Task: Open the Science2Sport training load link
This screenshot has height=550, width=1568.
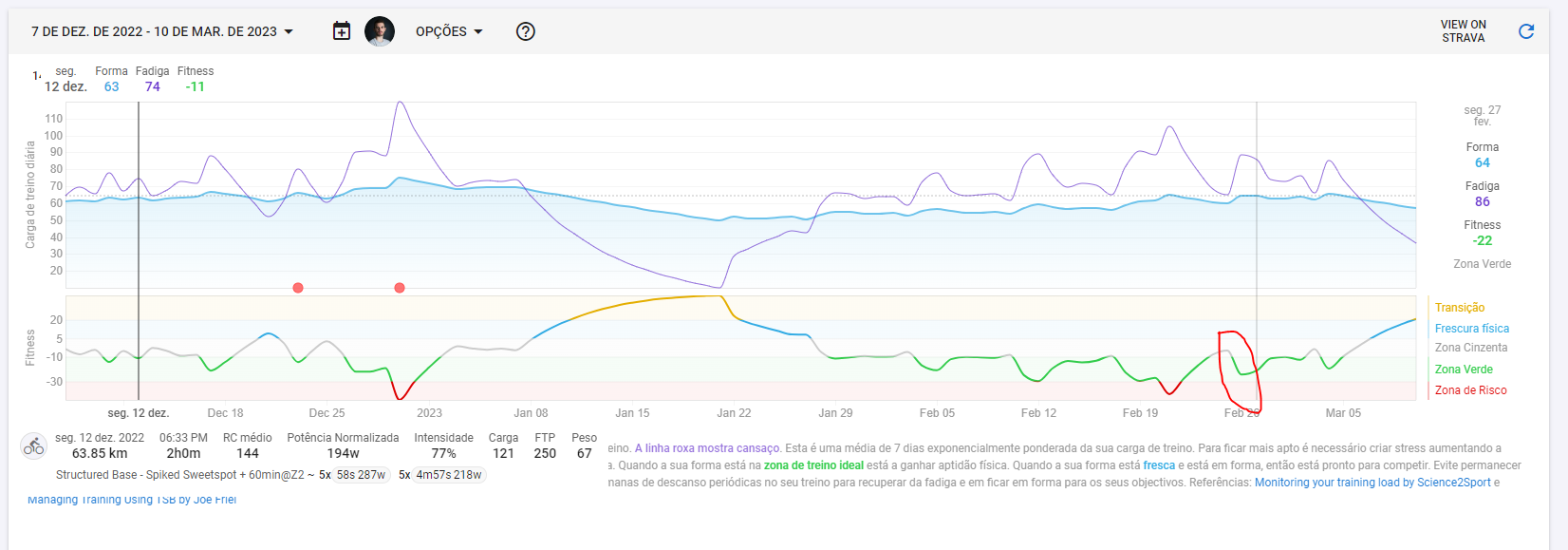Action: pos(1372,483)
